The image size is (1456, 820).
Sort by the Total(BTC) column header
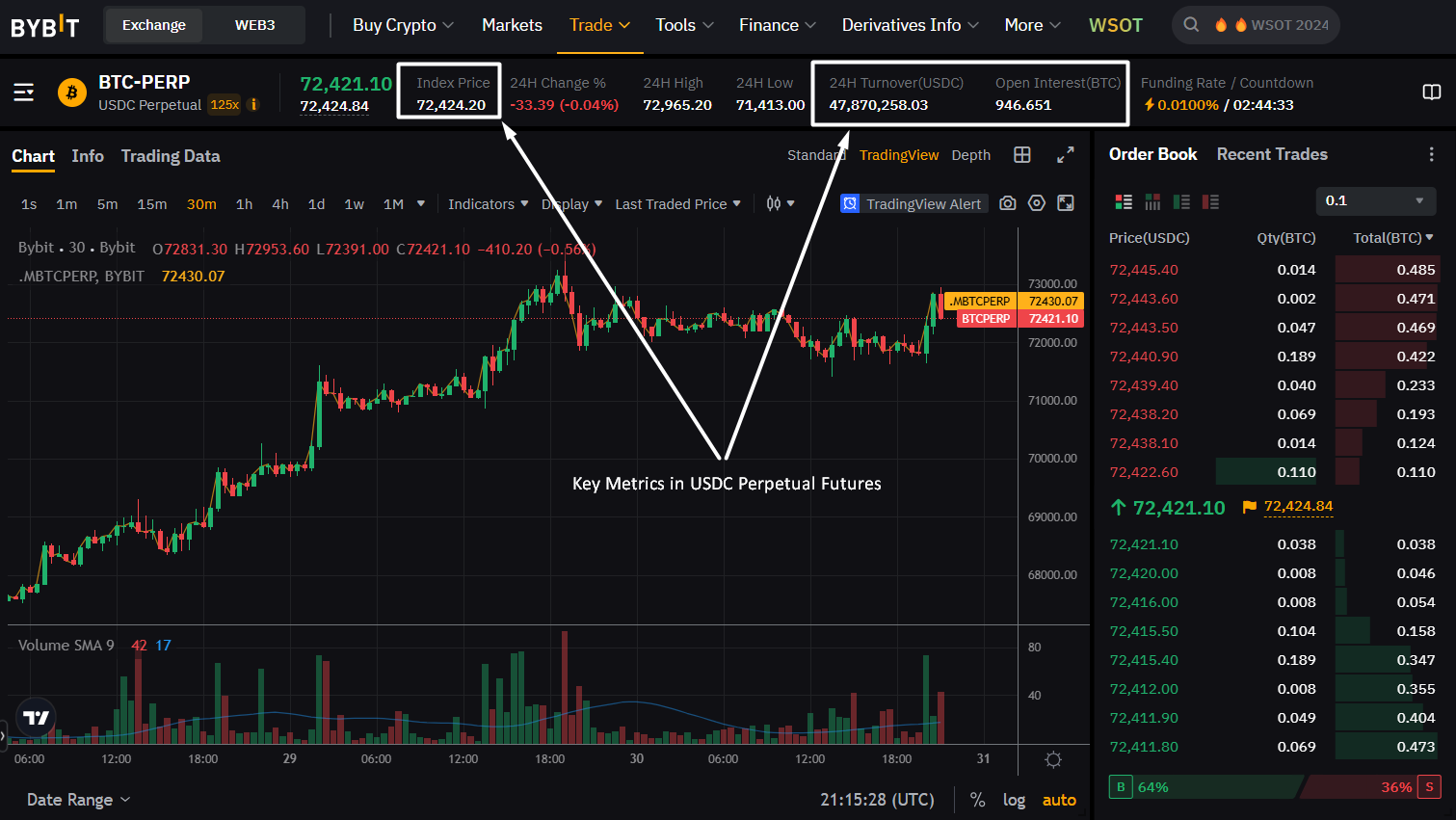(1393, 238)
